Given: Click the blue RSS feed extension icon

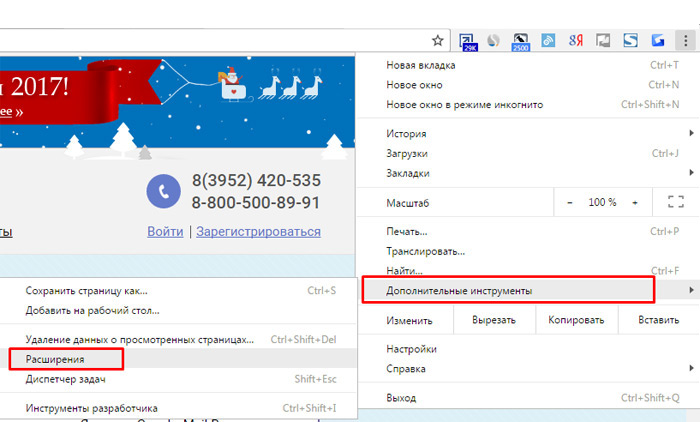Looking at the screenshot, I should pyautogui.click(x=548, y=41).
